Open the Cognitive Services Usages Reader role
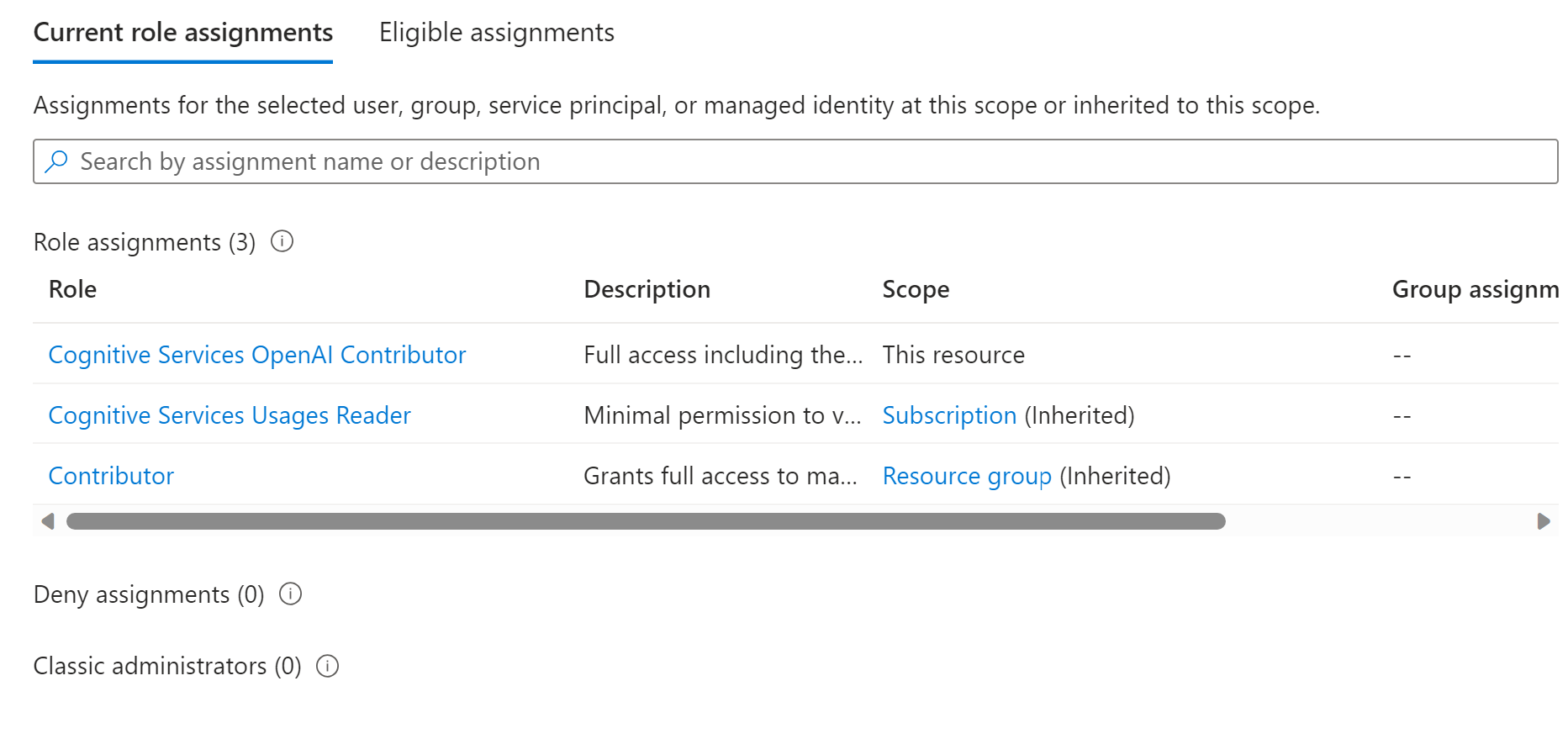The height and width of the screenshot is (739, 1568). pos(230,414)
